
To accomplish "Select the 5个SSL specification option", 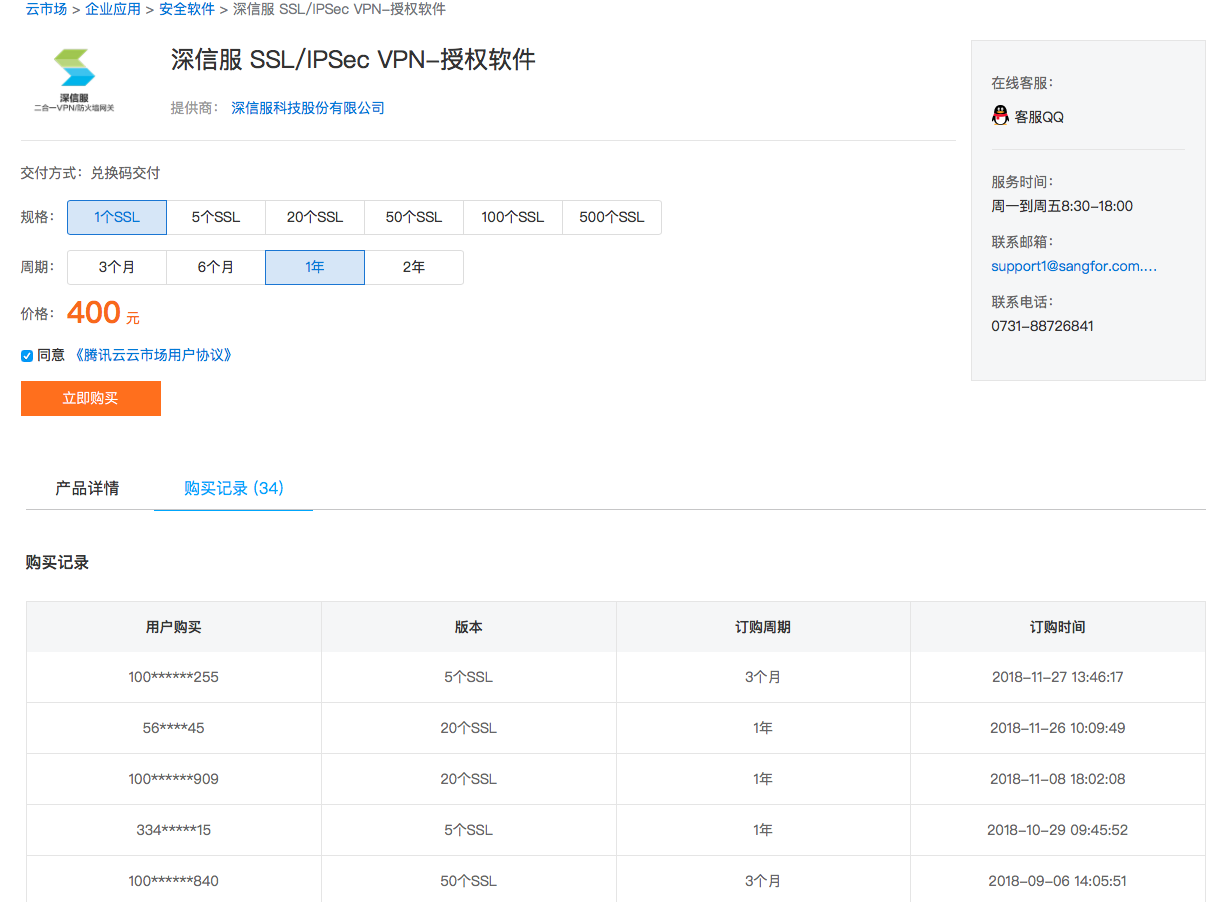I will pos(216,217).
